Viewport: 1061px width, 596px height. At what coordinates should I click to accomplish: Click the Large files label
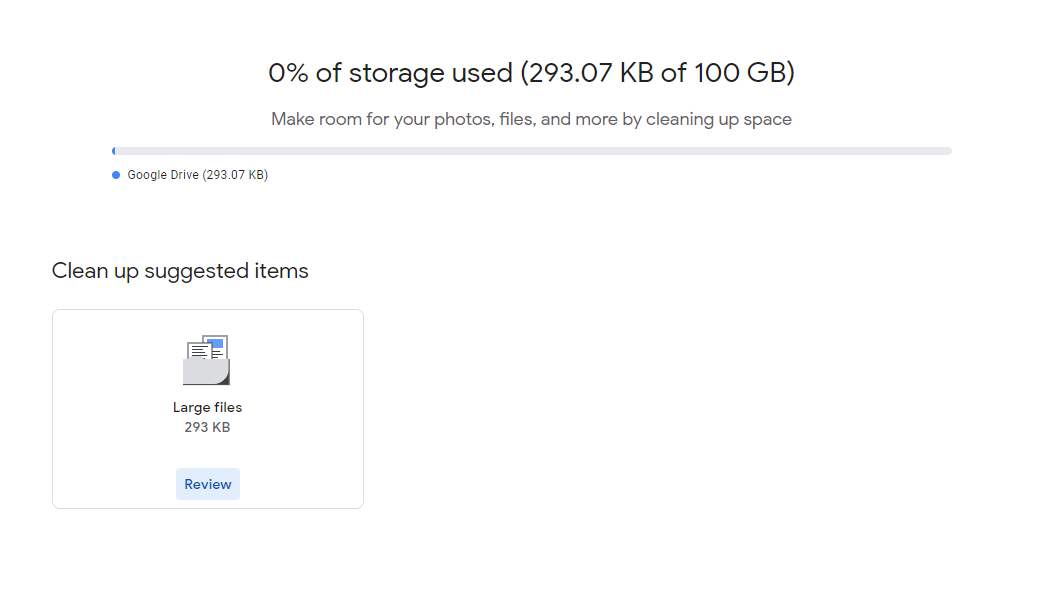click(207, 407)
